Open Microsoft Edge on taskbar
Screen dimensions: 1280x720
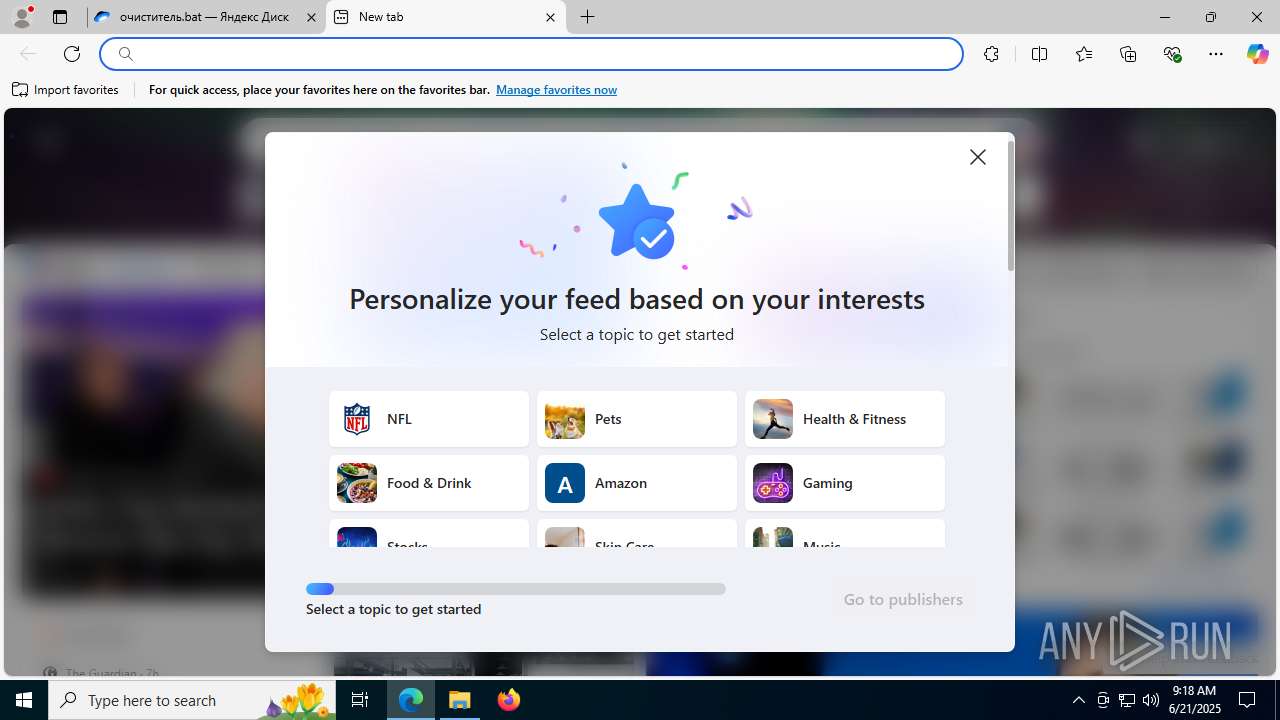click(411, 700)
